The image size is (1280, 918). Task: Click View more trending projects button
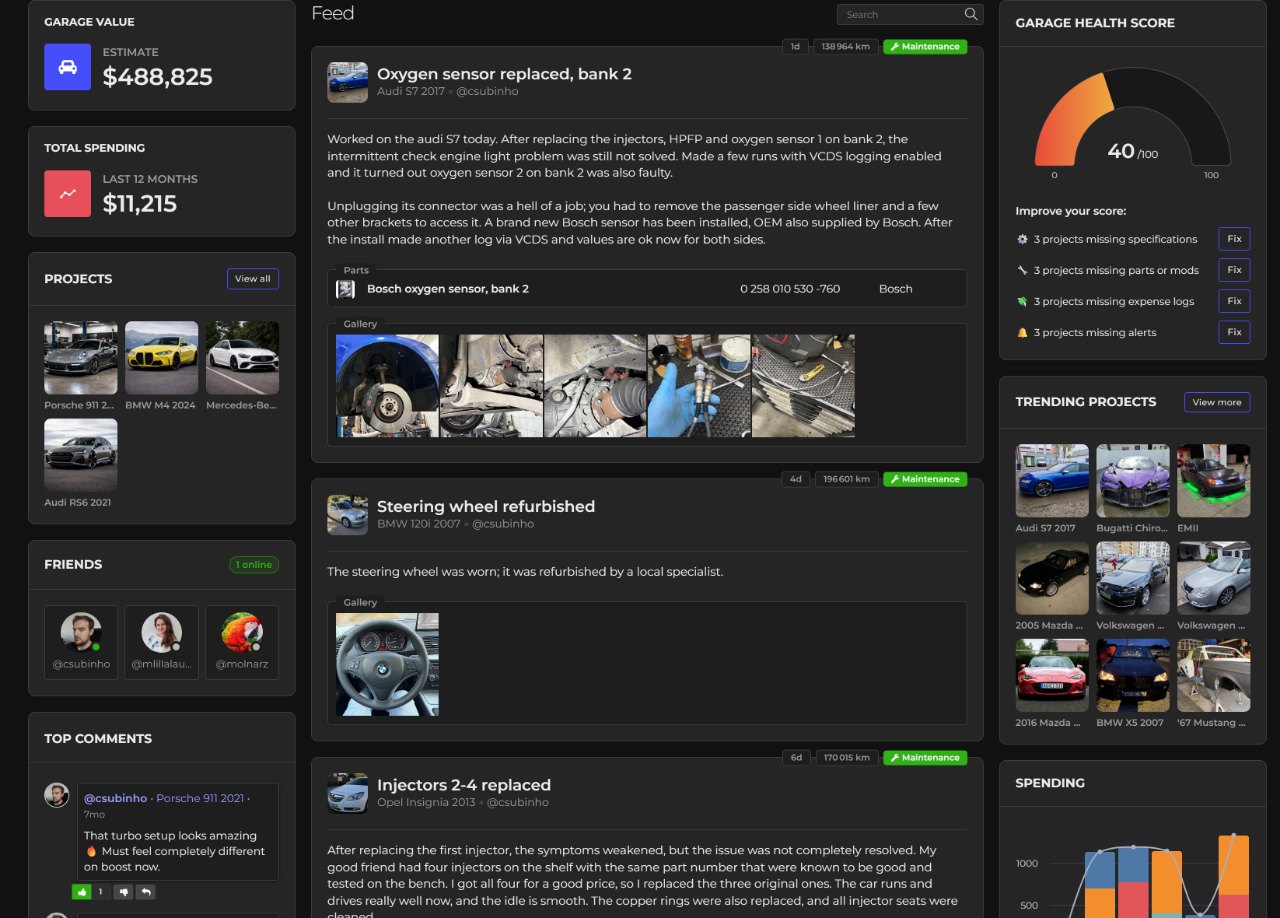[1217, 402]
